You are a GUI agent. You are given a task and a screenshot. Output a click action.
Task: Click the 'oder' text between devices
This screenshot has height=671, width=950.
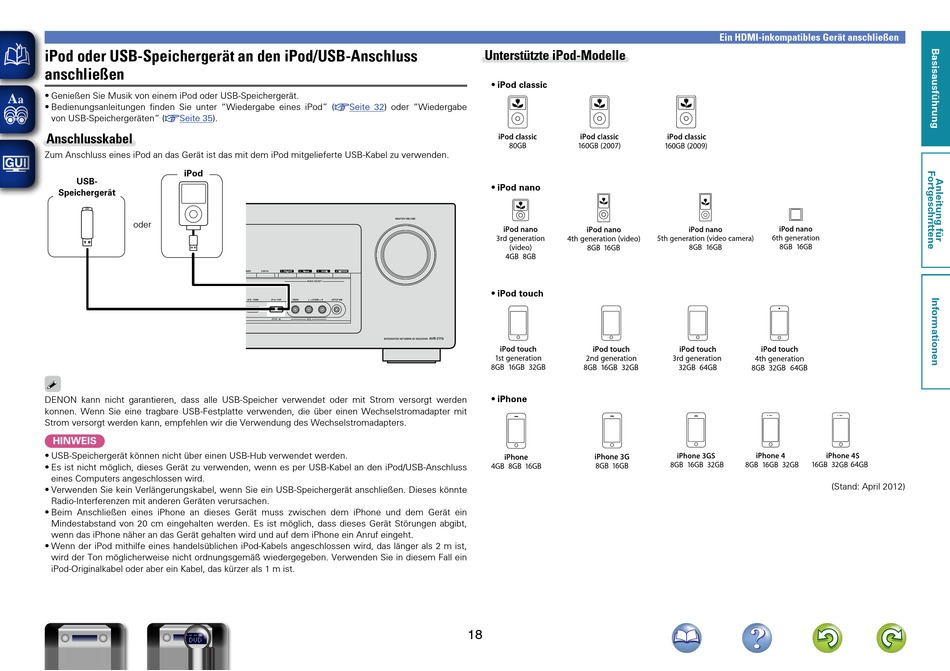[x=142, y=225]
